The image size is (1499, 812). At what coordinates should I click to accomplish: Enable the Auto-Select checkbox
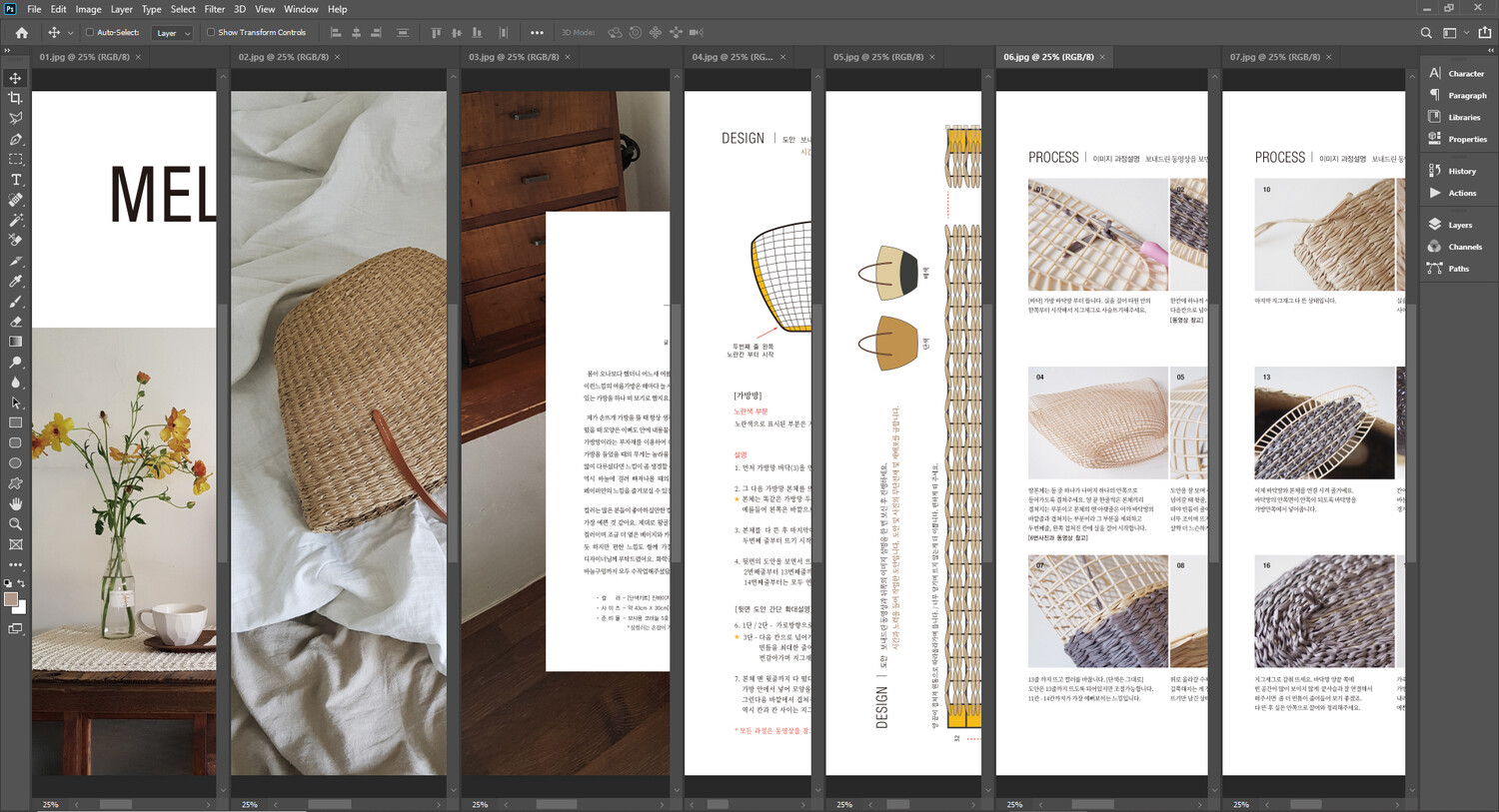click(89, 33)
